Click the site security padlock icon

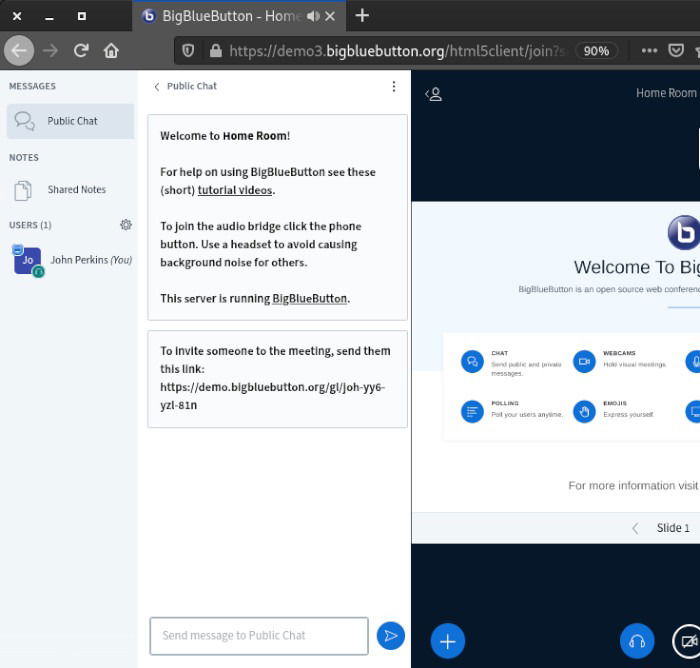(216, 51)
